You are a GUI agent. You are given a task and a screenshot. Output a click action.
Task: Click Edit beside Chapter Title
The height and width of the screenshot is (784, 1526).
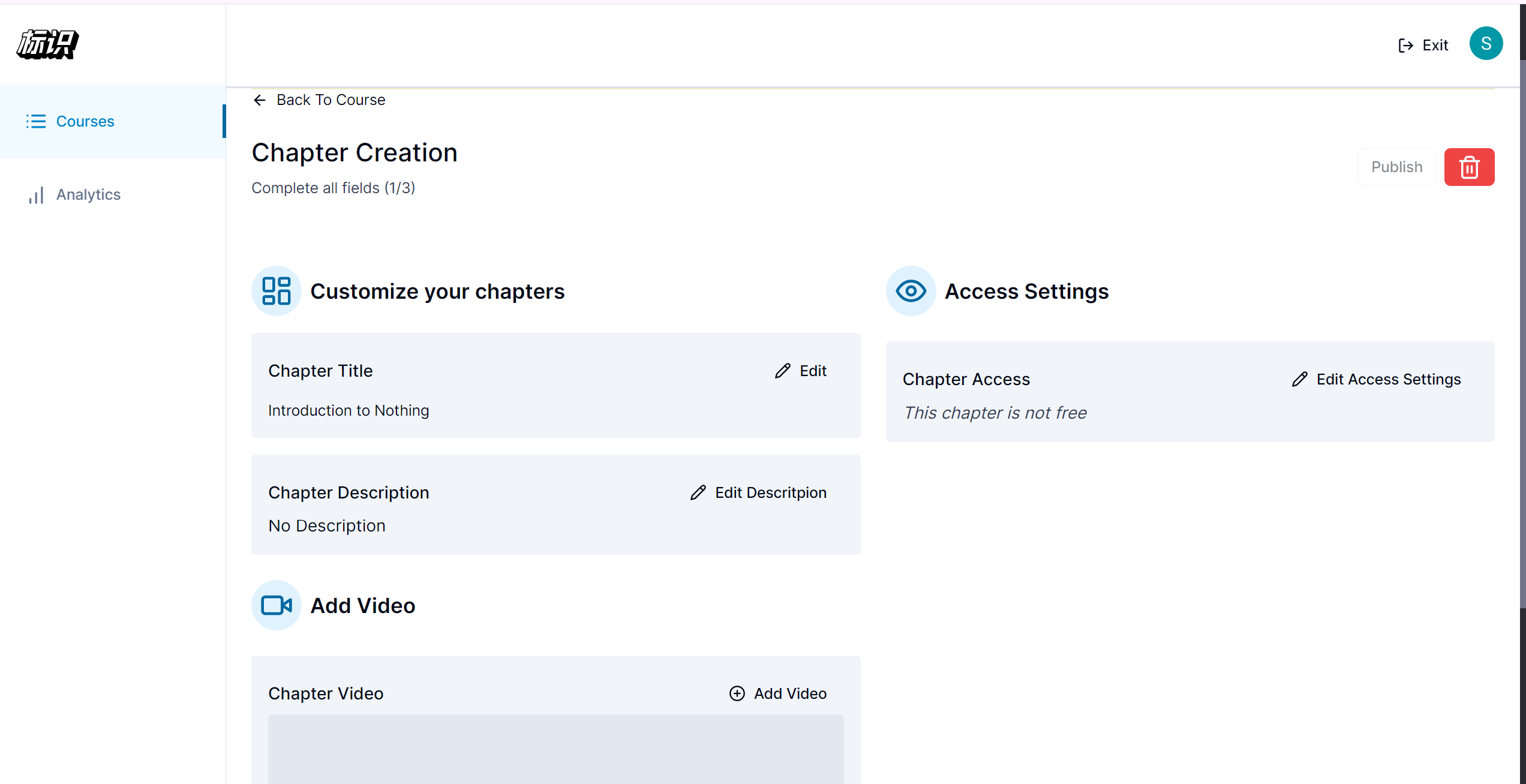(x=801, y=371)
